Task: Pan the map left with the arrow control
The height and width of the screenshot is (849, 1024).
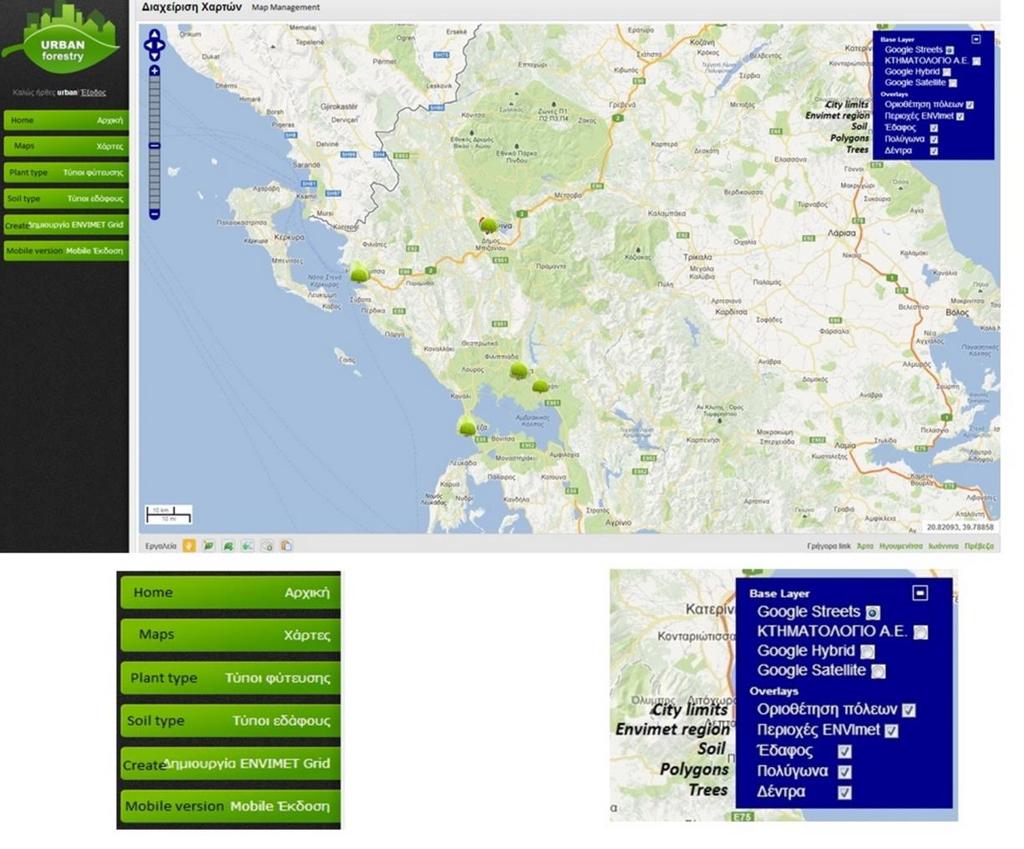Action: coord(147,46)
